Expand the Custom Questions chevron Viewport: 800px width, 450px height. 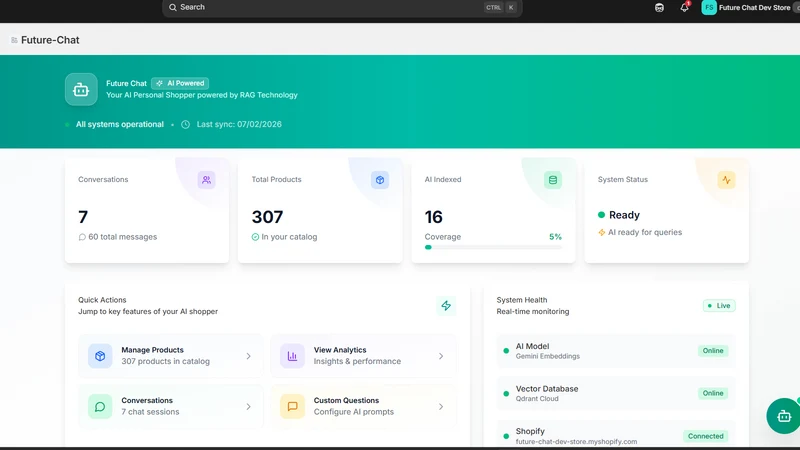coord(441,407)
